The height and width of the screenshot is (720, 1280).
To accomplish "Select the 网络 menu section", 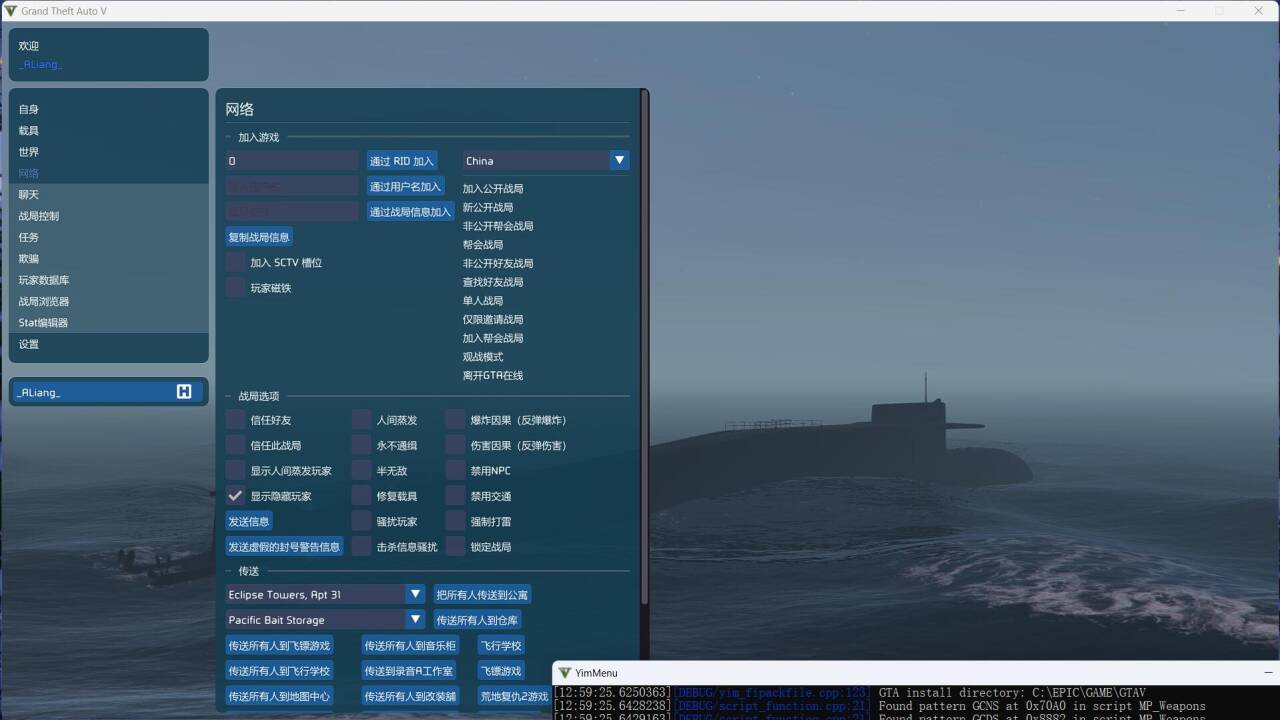I will click(109, 173).
